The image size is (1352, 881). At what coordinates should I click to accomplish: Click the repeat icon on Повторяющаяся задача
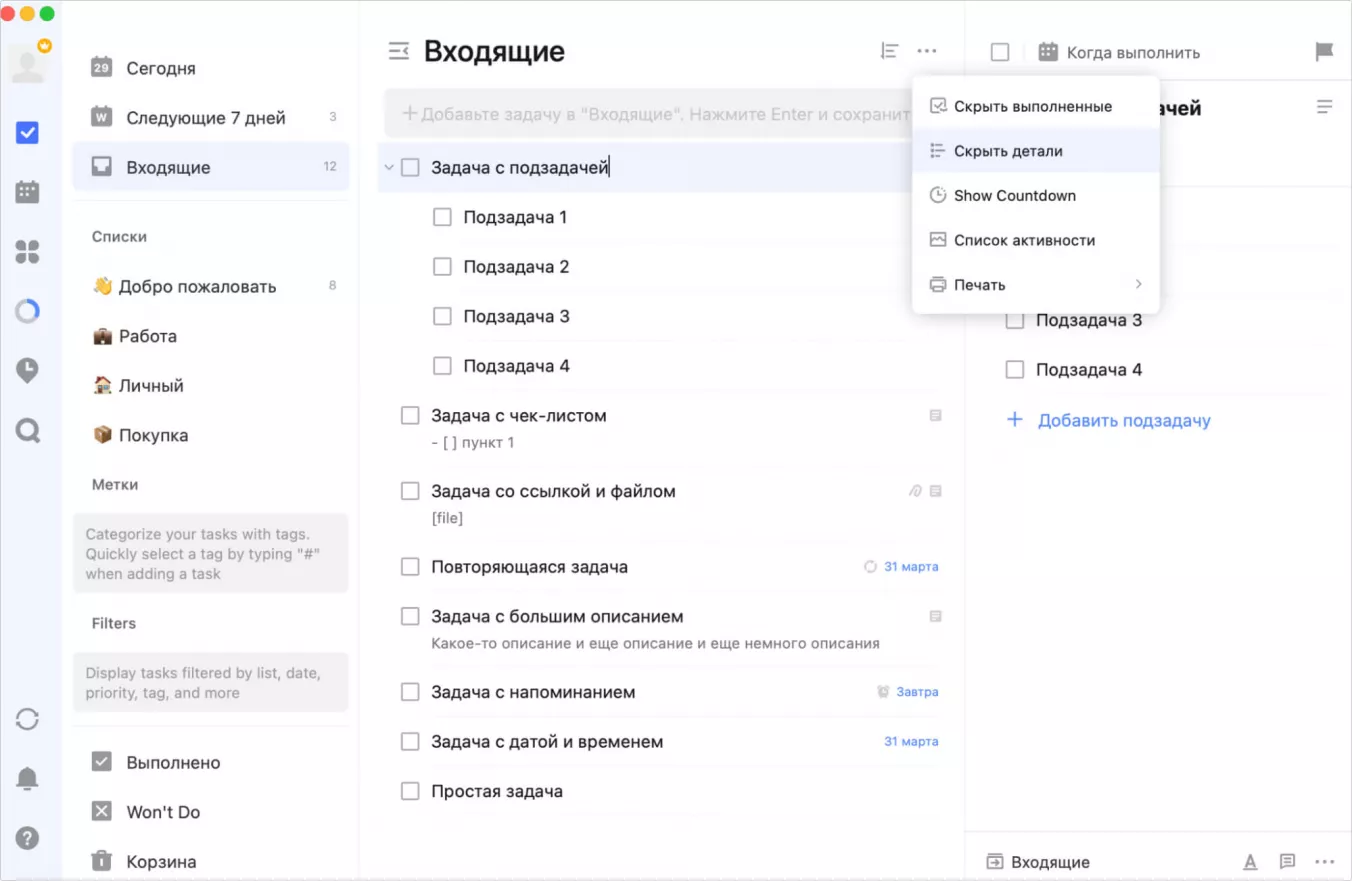[x=870, y=567]
